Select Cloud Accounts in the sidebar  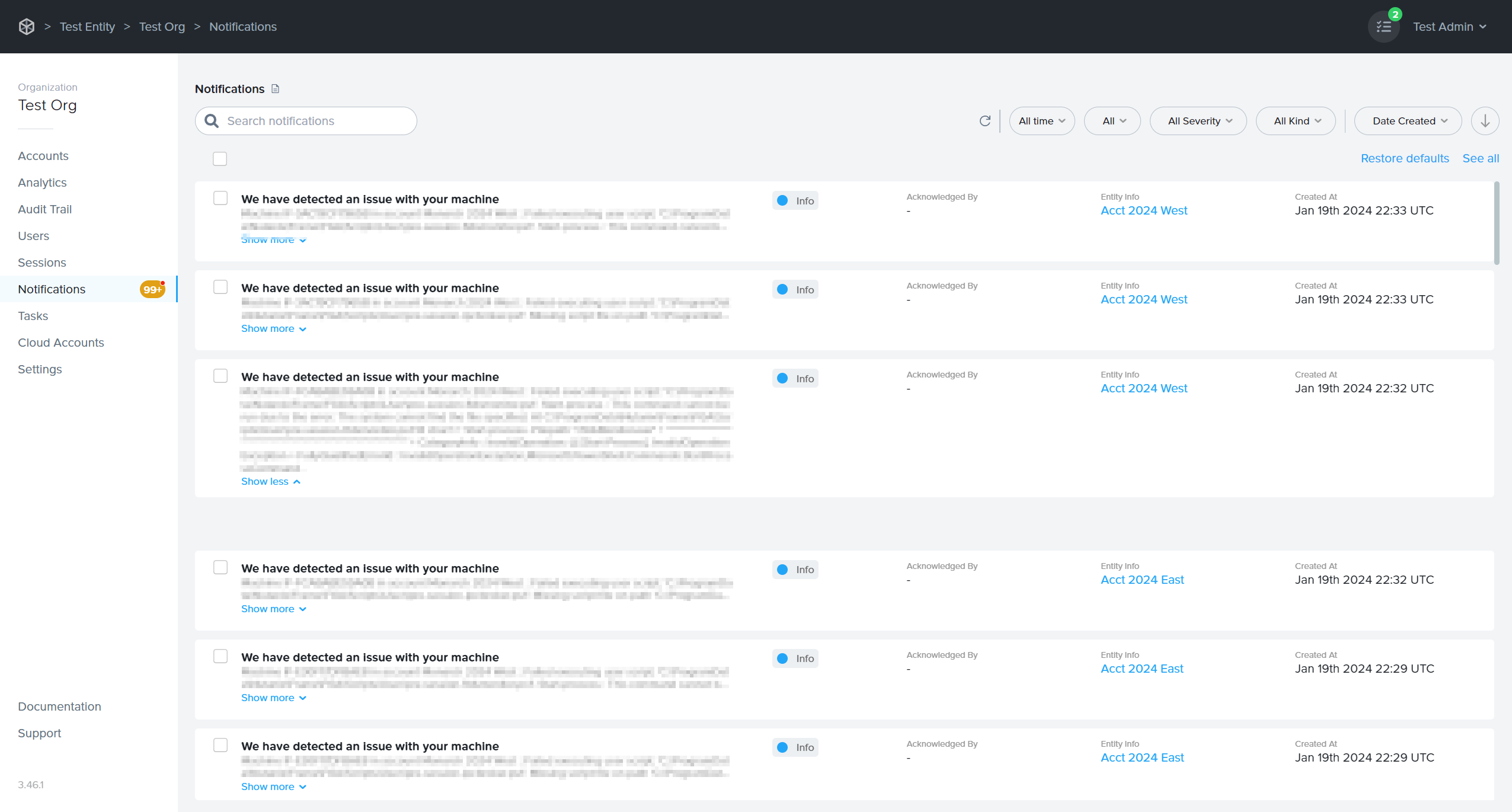pos(60,342)
